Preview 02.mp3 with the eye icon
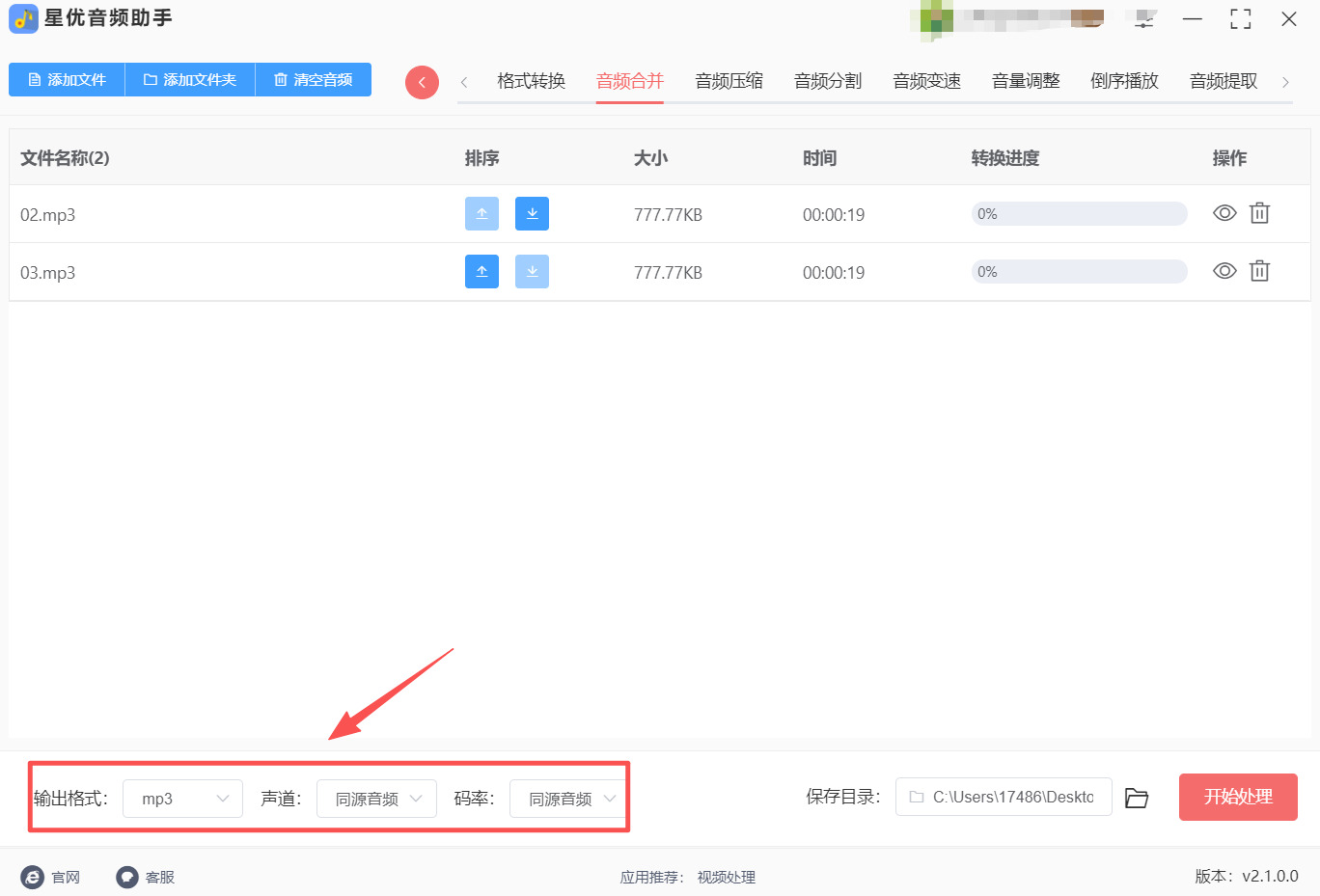The image size is (1320, 896). click(1224, 213)
